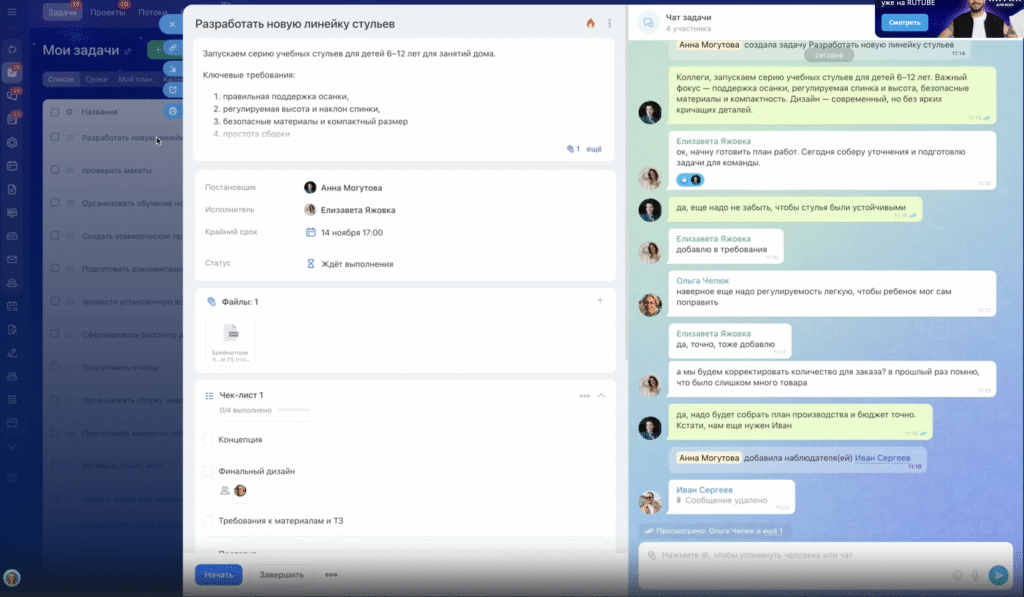Check the Финальный дизайн checklist item
The width and height of the screenshot is (1024, 597).
tap(208, 471)
